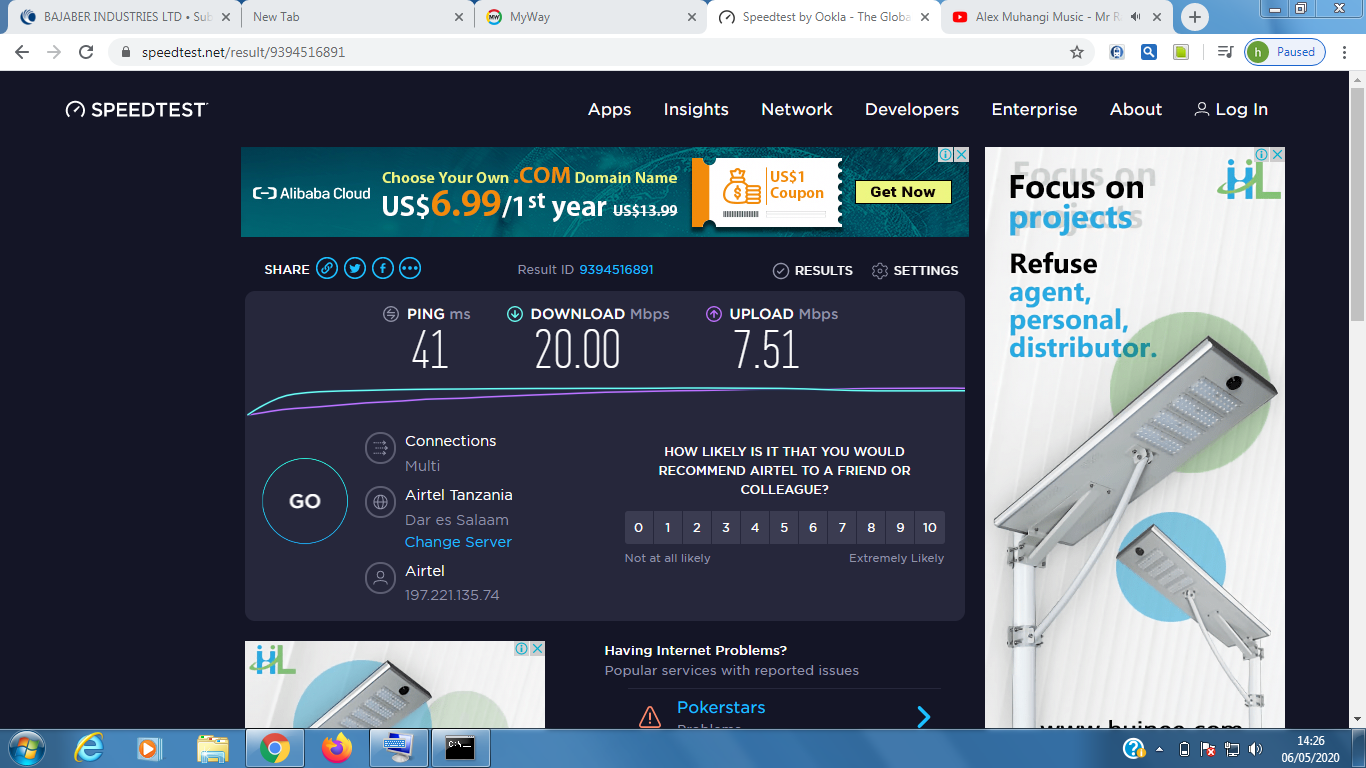Screen dimensions: 1366x768
Task: Bookmark this page with star icon
Action: coord(1077,52)
